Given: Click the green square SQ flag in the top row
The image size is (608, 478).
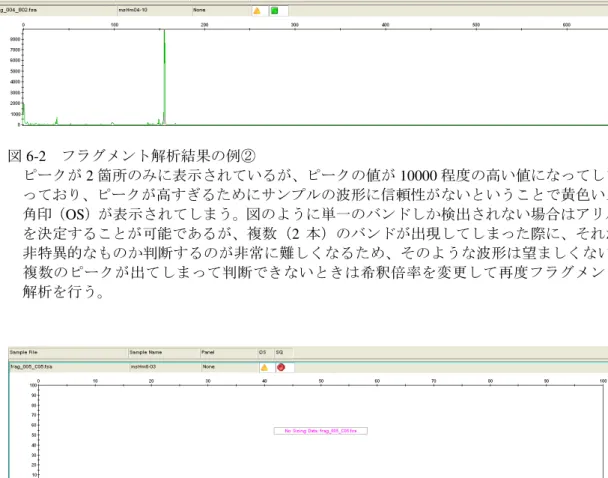Looking at the screenshot, I should [x=275, y=11].
